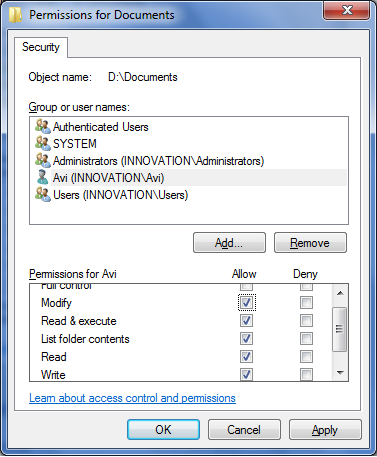
Task: Uncheck Allow for Read & execute
Action: click(x=246, y=321)
